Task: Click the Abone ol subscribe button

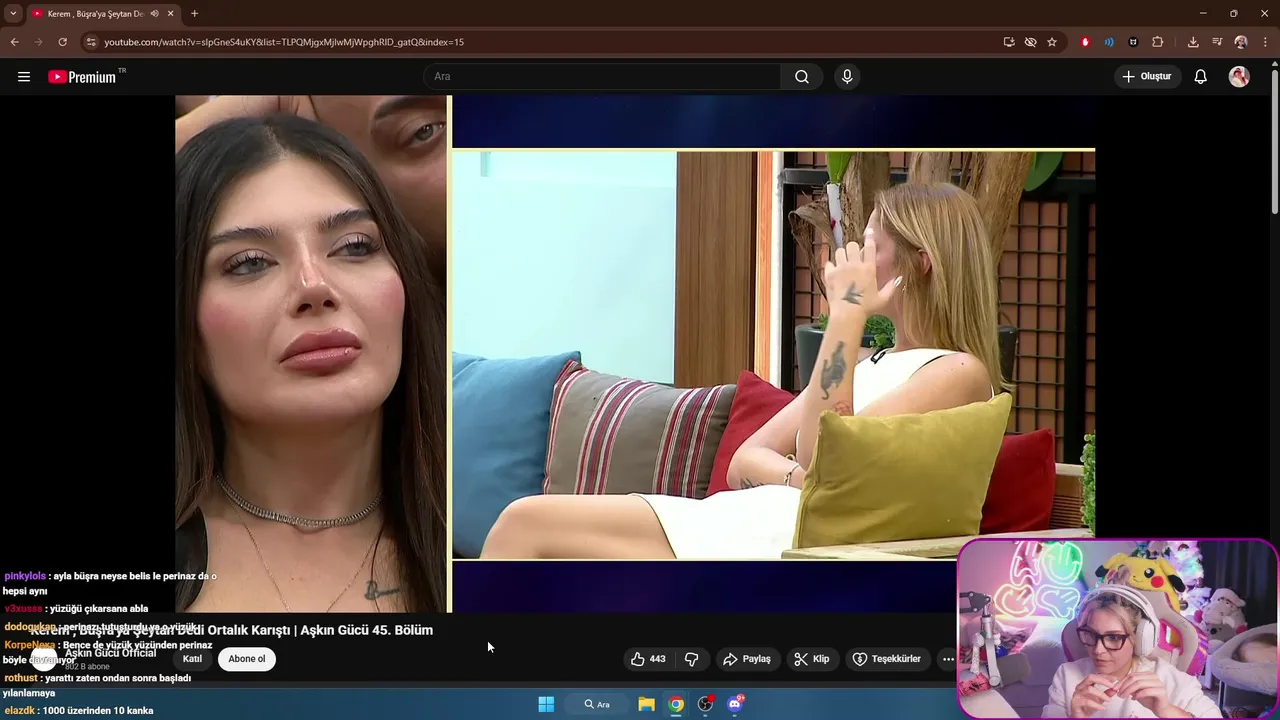Action: (247, 659)
